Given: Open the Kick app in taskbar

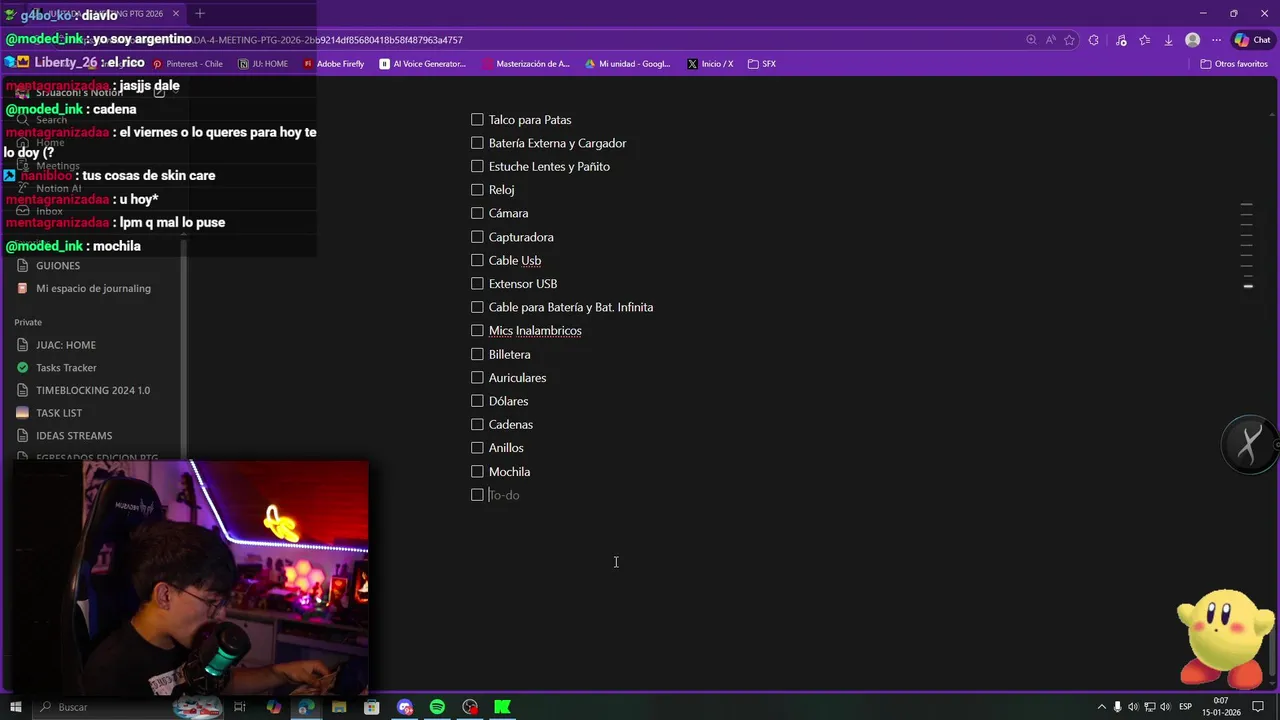Looking at the screenshot, I should 503,707.
